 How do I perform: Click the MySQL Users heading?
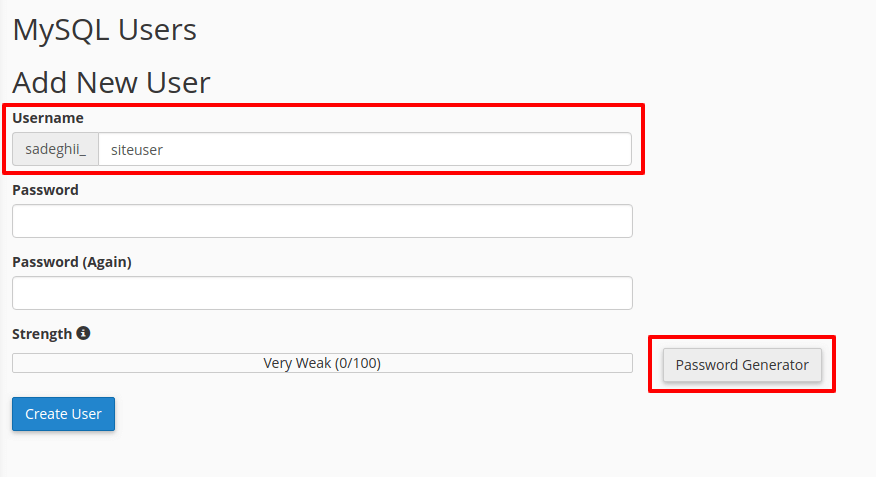pos(104,30)
